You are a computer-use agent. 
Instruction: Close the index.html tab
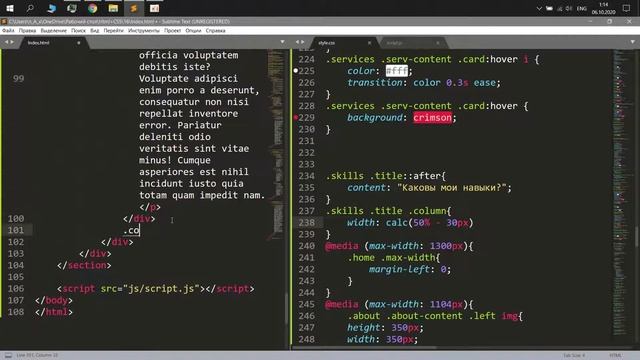coord(79,42)
